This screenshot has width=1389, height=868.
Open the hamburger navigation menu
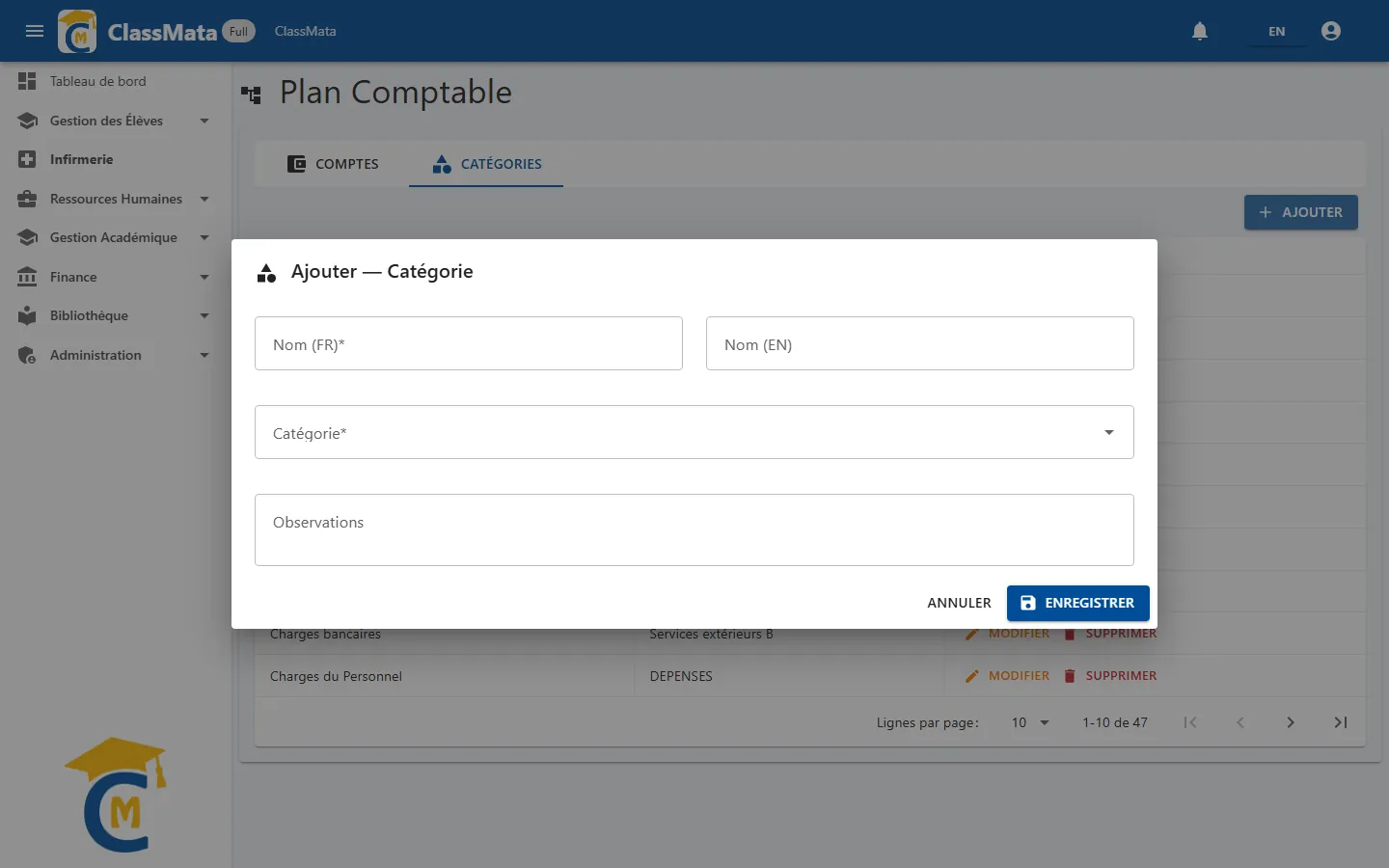point(35,31)
